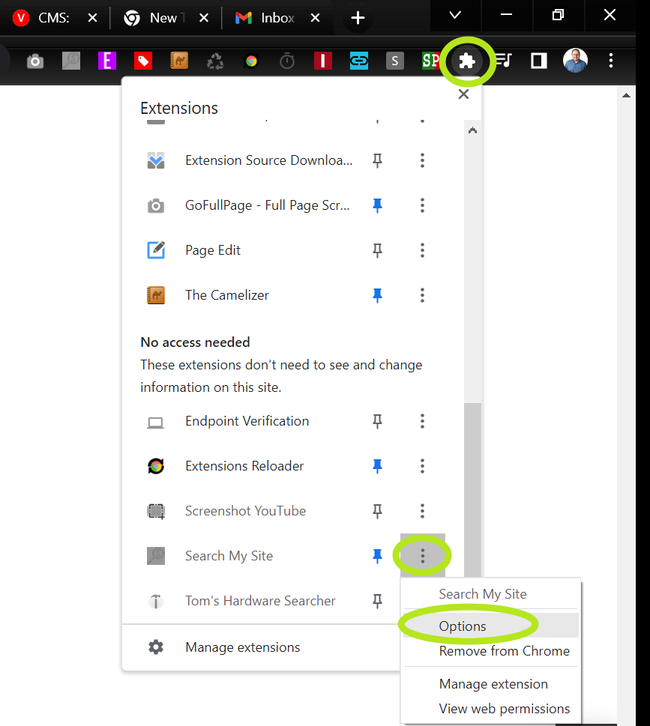The image size is (650, 726).
Task: Click the gray S extension toolbar icon
Action: click(395, 61)
